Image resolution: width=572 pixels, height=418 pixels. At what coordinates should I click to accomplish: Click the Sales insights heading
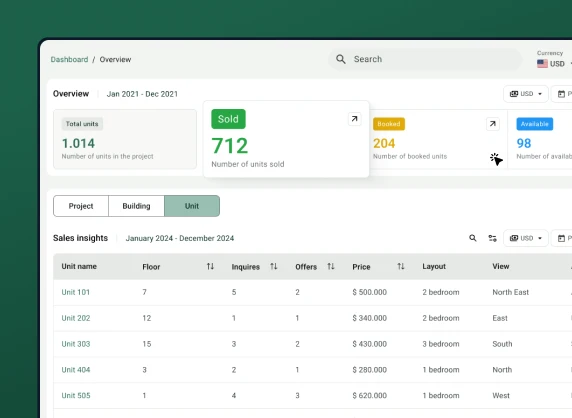pyautogui.click(x=81, y=238)
